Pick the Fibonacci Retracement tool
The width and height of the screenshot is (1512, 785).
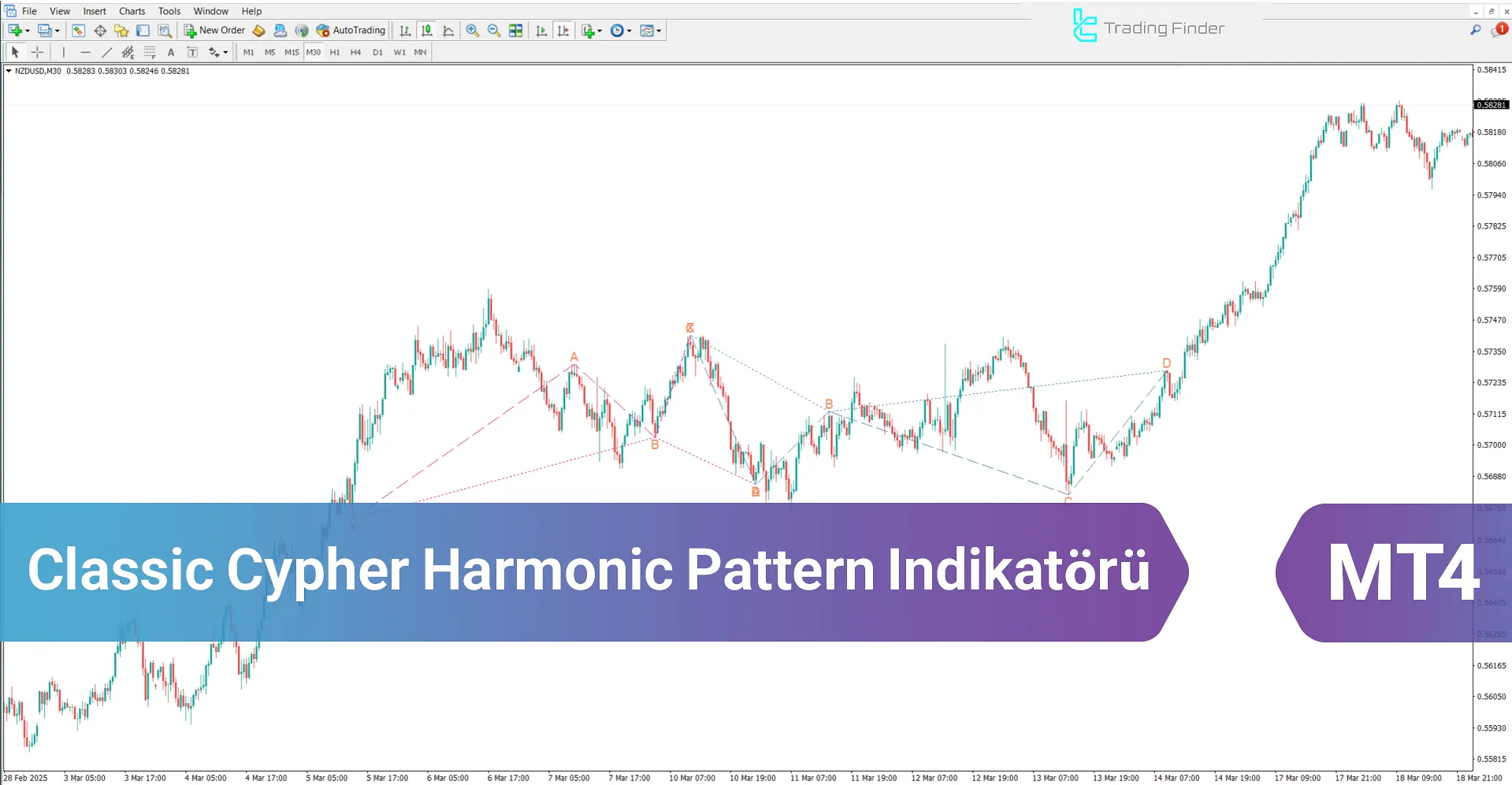[149, 52]
